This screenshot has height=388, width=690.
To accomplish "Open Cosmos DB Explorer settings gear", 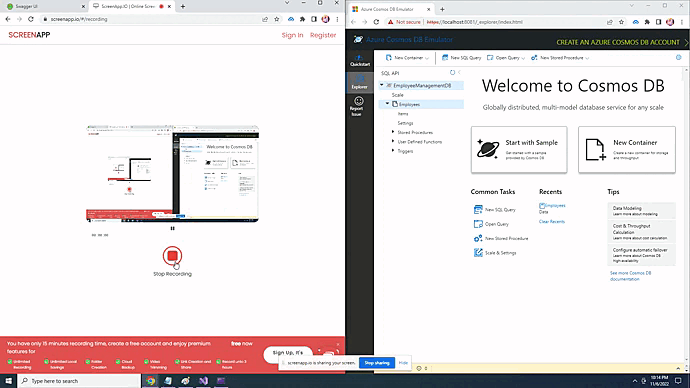I will coord(678,58).
